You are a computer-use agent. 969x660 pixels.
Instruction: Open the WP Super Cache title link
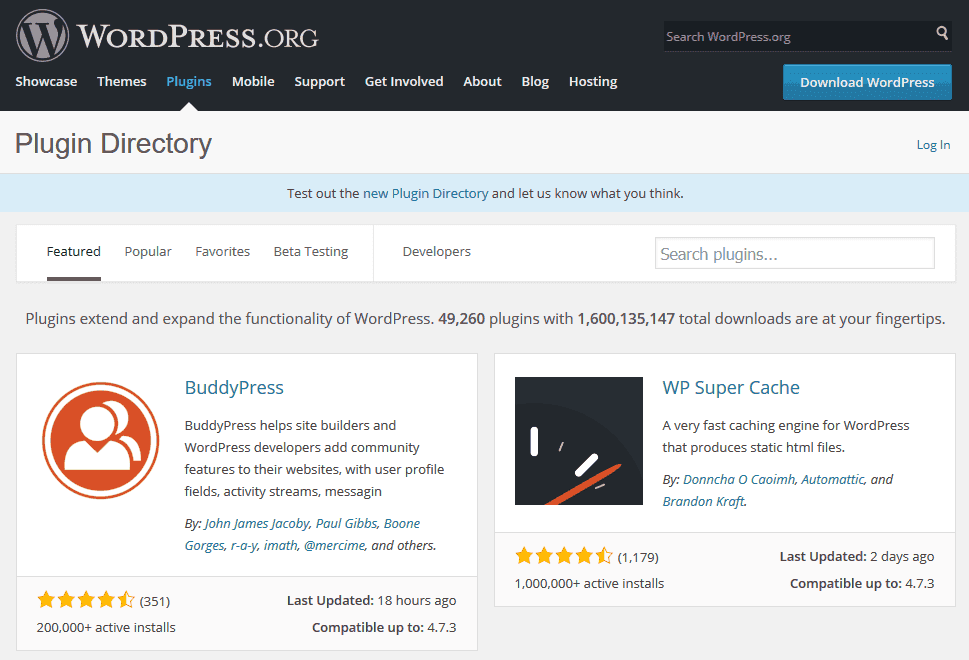pos(731,387)
